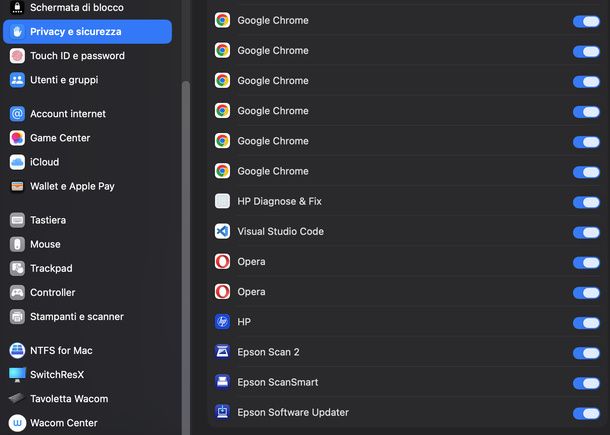
Task: Switch off Epson Software Updater toggle
Action: pos(586,413)
